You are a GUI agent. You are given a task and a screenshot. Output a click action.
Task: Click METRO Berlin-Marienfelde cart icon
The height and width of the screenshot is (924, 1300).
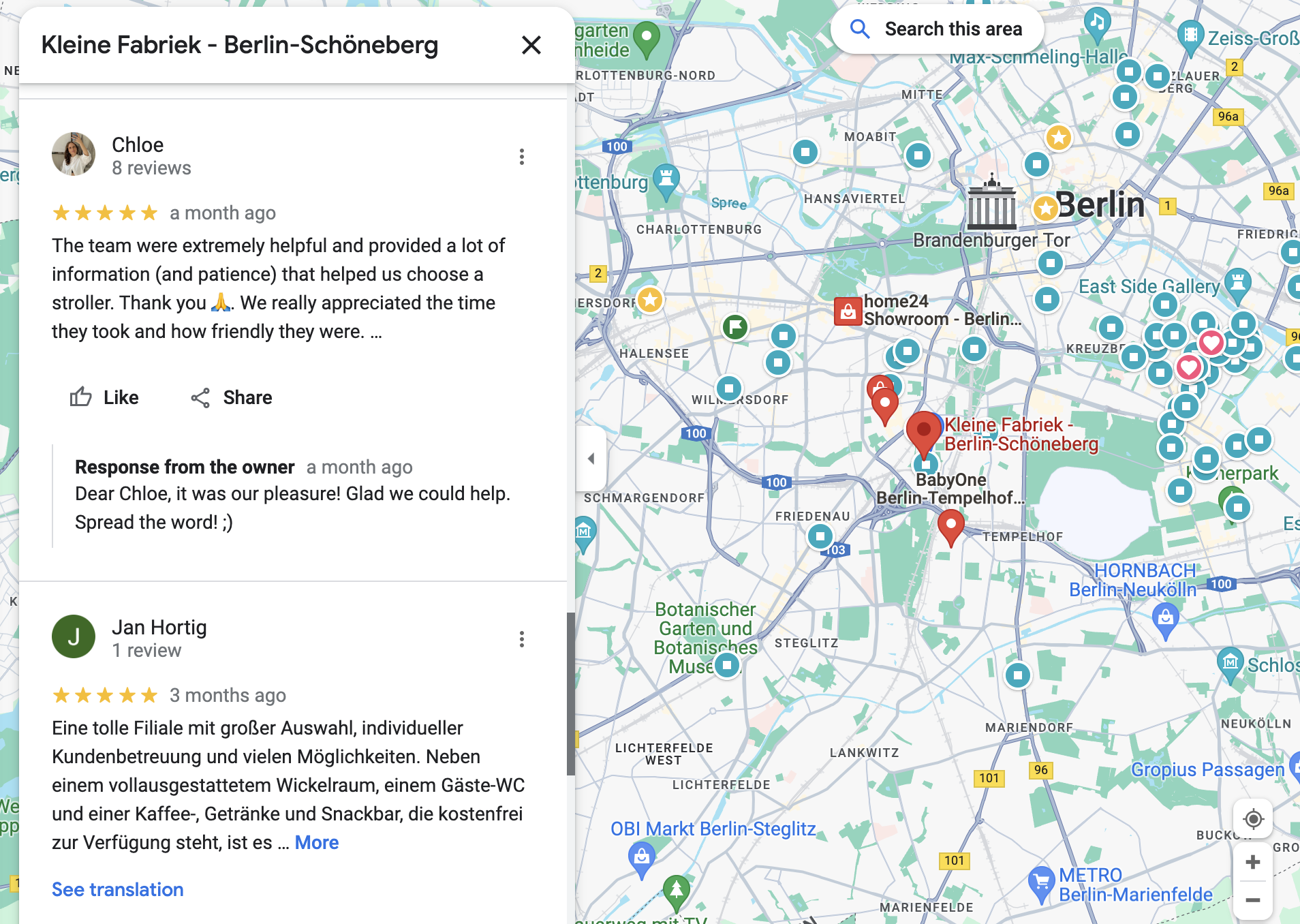pos(1041,883)
